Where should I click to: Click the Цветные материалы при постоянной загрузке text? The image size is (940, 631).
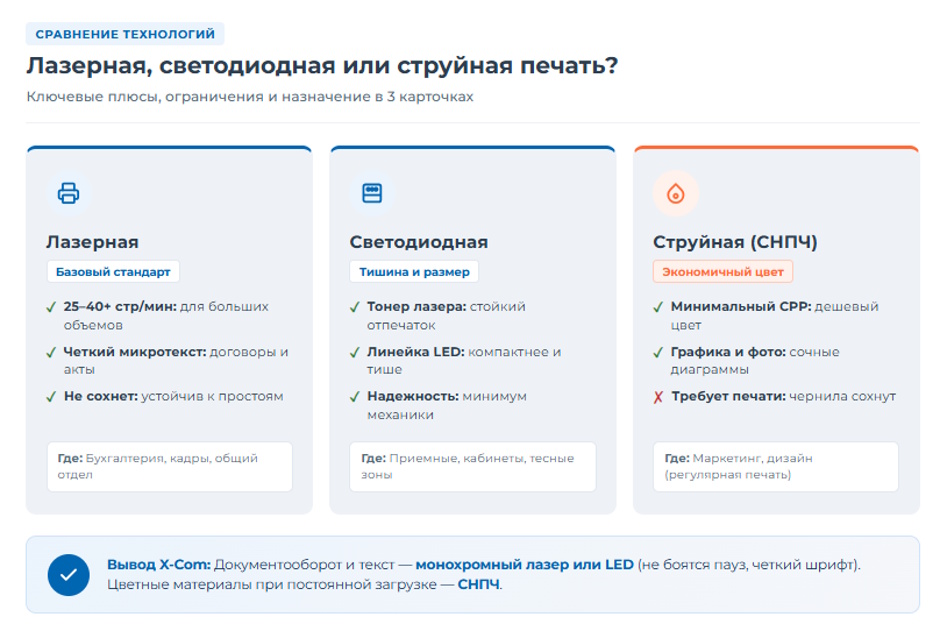point(272,584)
